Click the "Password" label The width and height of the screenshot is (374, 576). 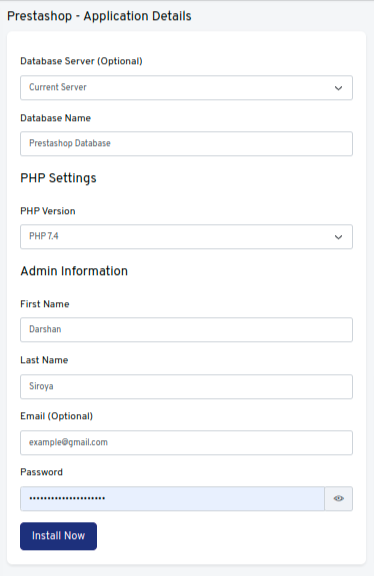click(x=42, y=472)
